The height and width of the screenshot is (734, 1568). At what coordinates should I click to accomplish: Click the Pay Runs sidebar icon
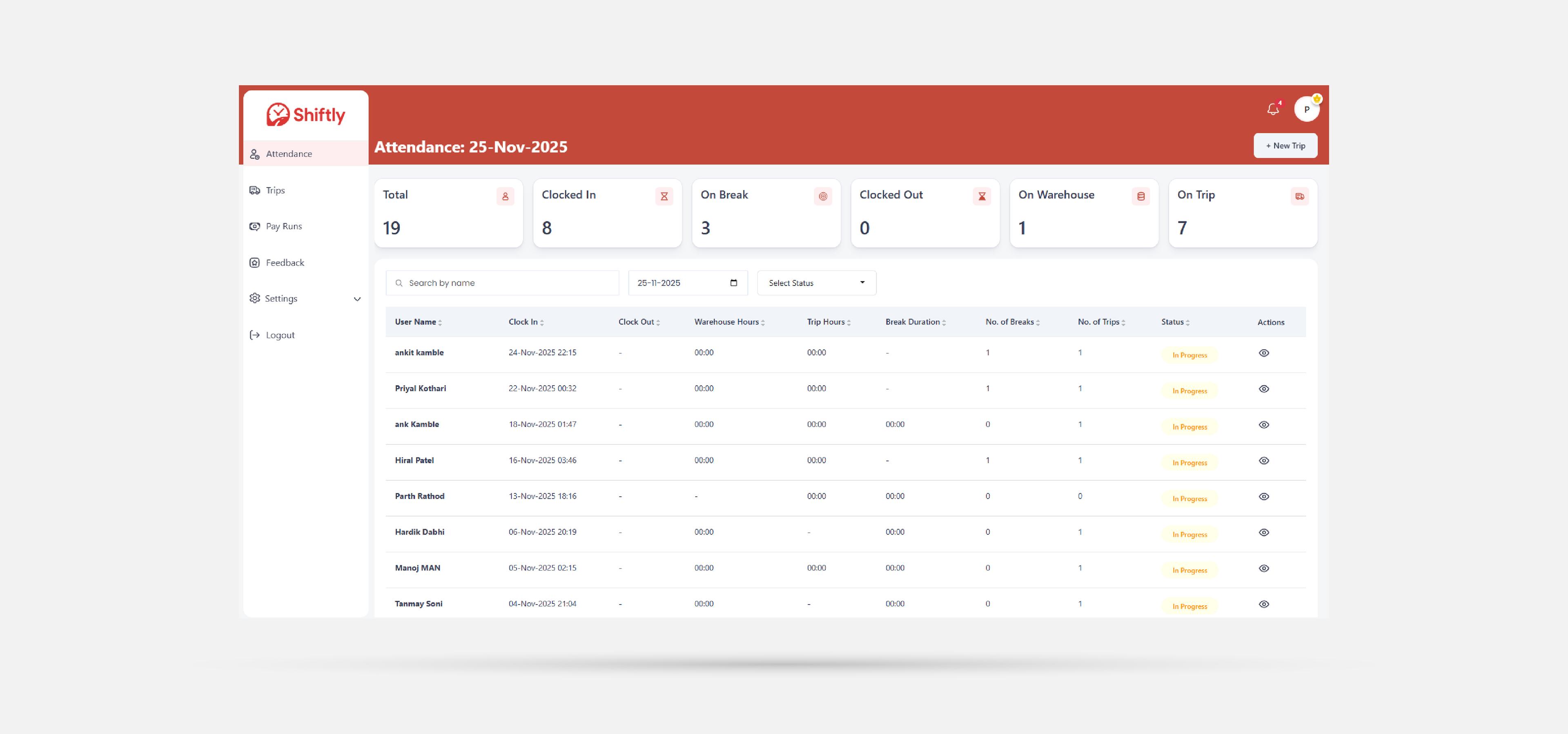point(255,226)
